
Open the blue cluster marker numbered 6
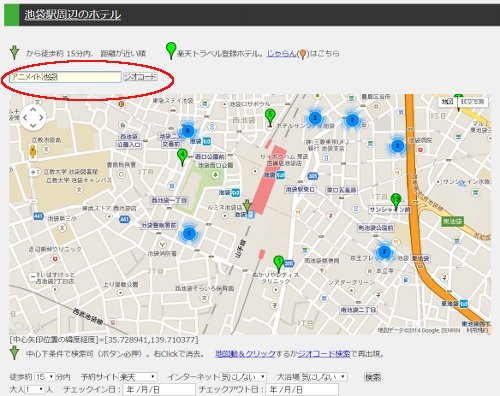188,130
